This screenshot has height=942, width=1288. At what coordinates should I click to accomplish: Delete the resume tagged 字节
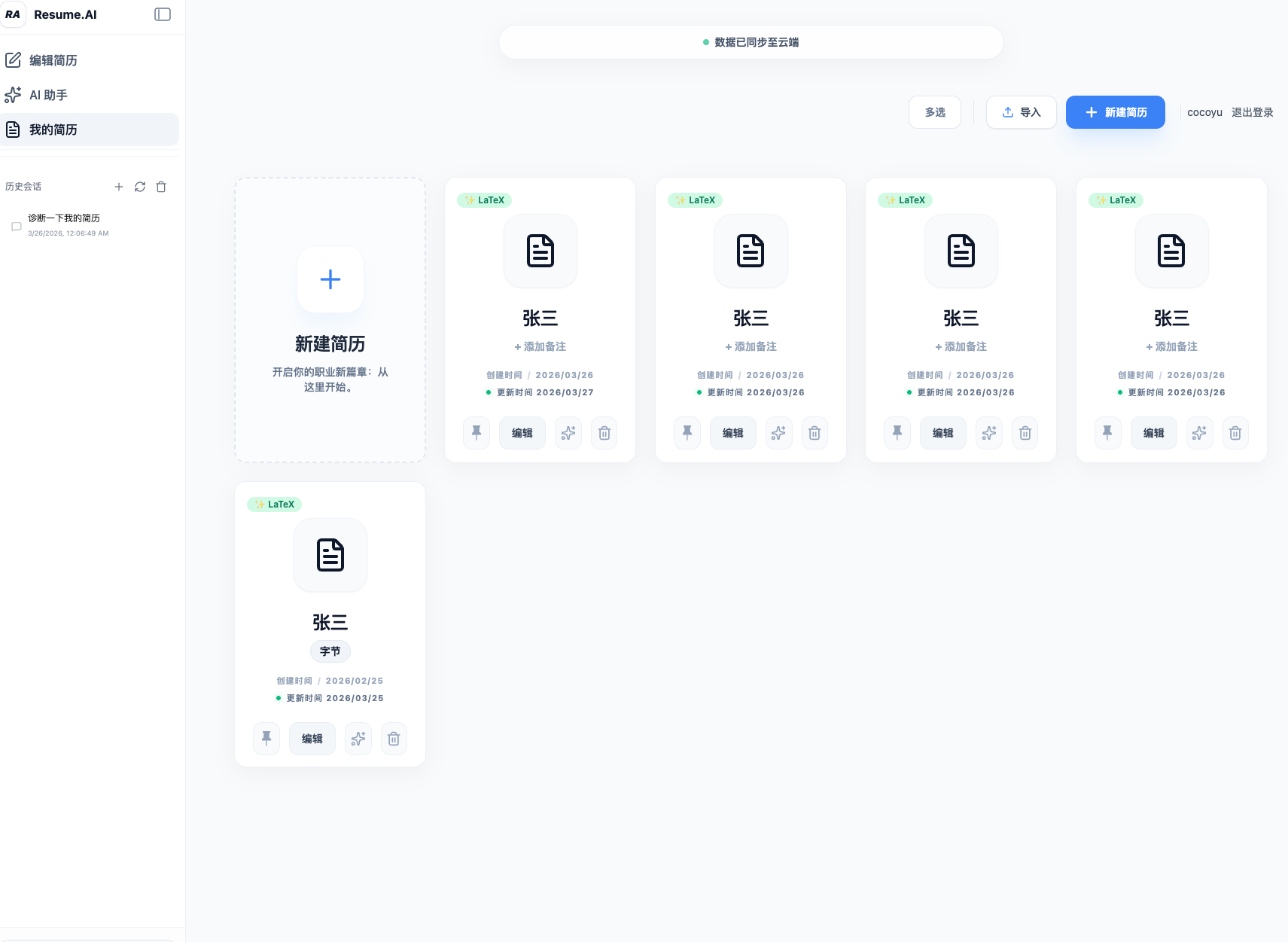(x=394, y=739)
